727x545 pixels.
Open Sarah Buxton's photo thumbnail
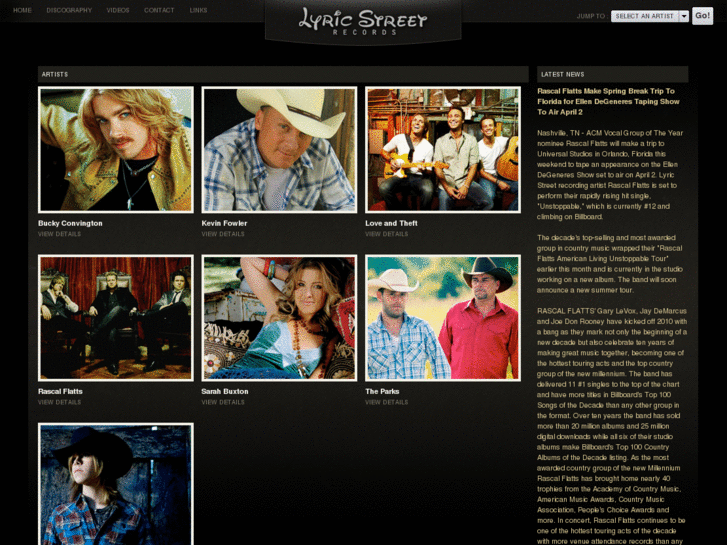tap(279, 318)
